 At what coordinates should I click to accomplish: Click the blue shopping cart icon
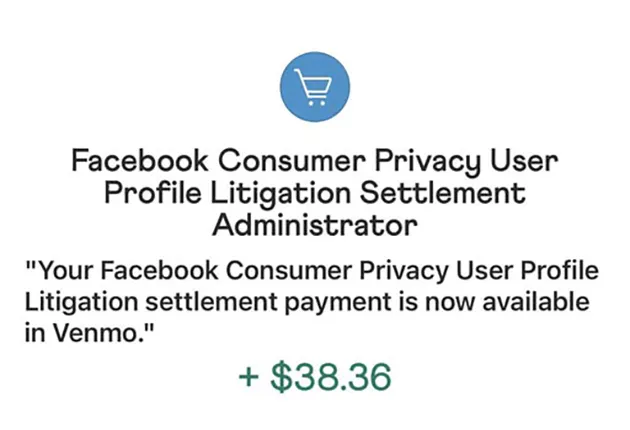pos(316,87)
